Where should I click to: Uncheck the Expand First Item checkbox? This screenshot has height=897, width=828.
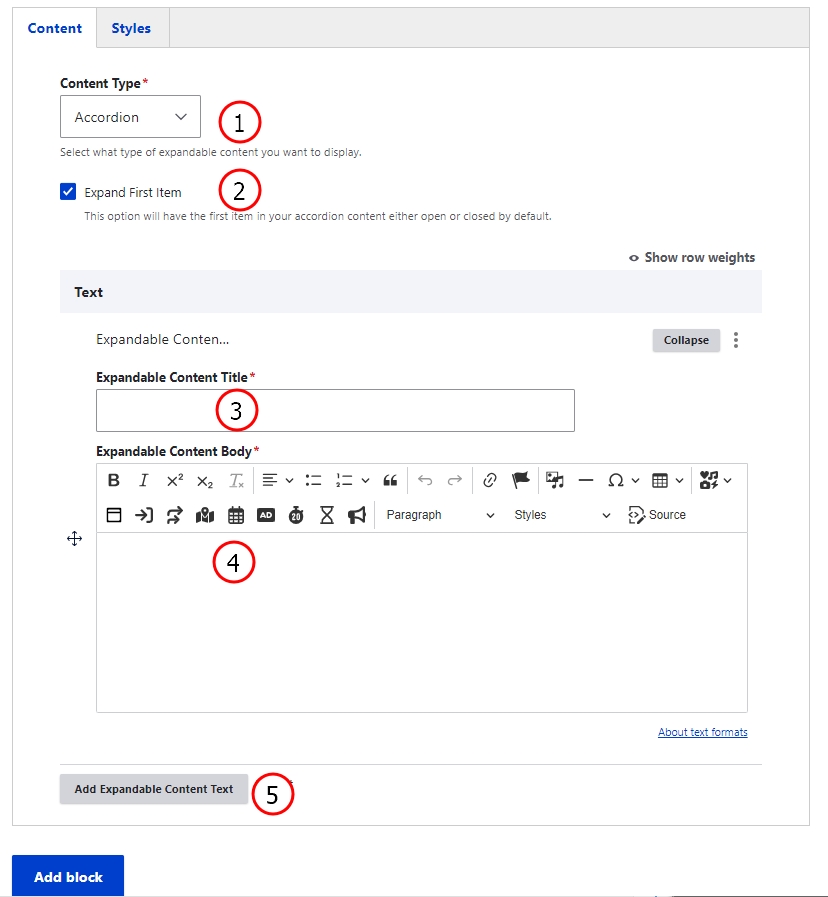[x=68, y=192]
